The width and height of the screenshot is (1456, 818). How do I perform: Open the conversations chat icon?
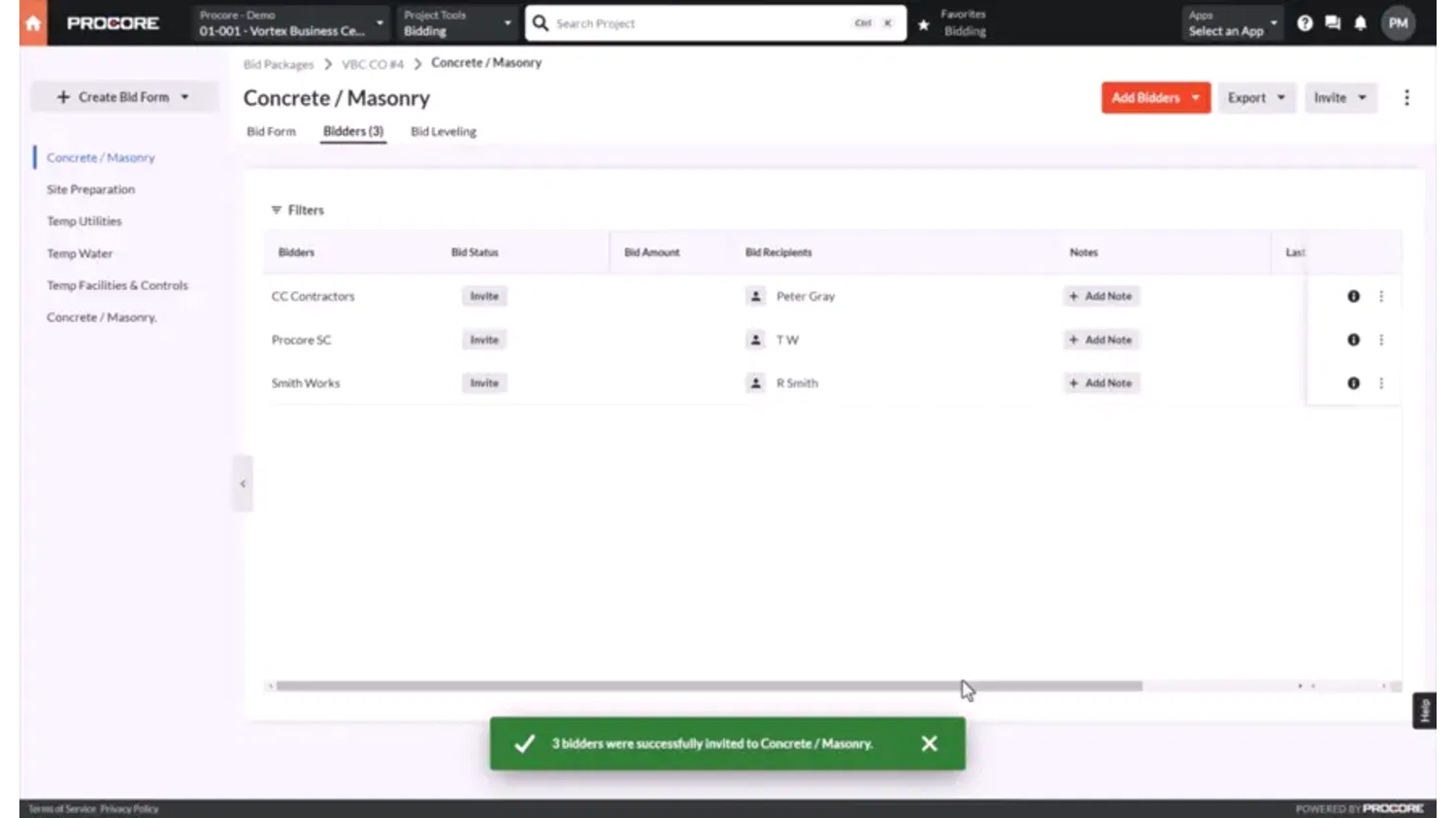(1333, 23)
